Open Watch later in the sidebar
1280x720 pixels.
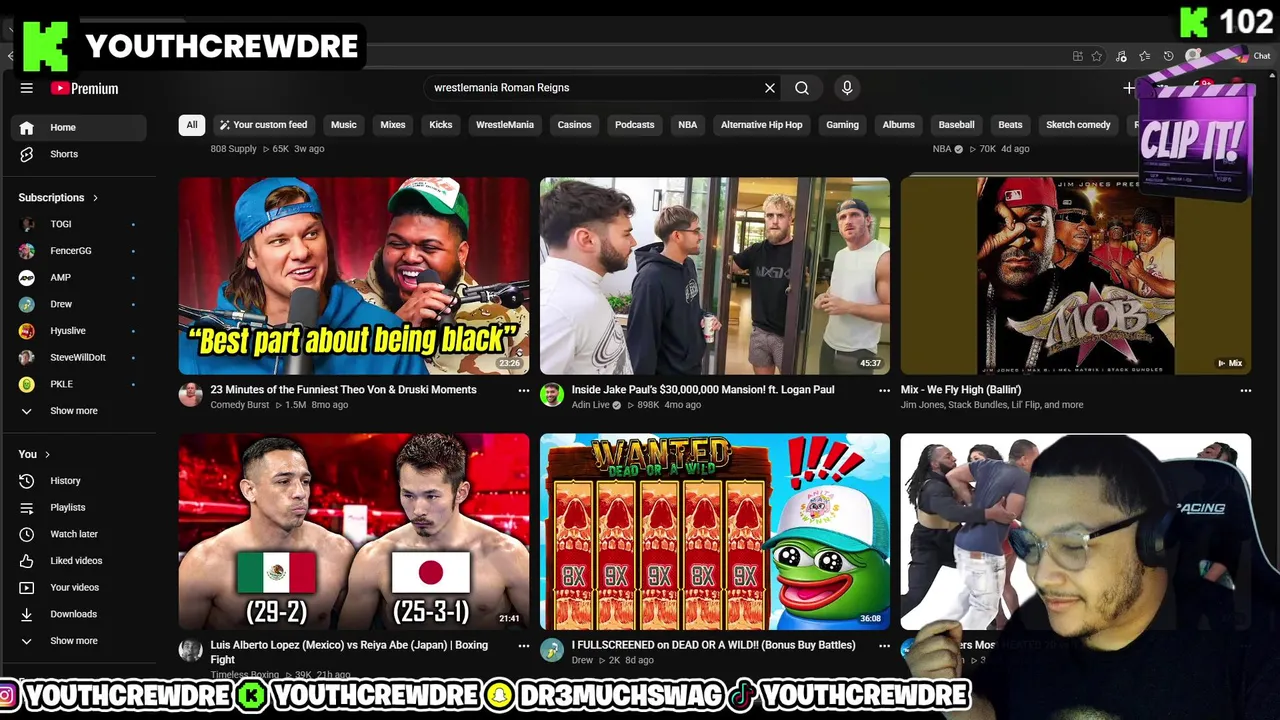pos(79,534)
